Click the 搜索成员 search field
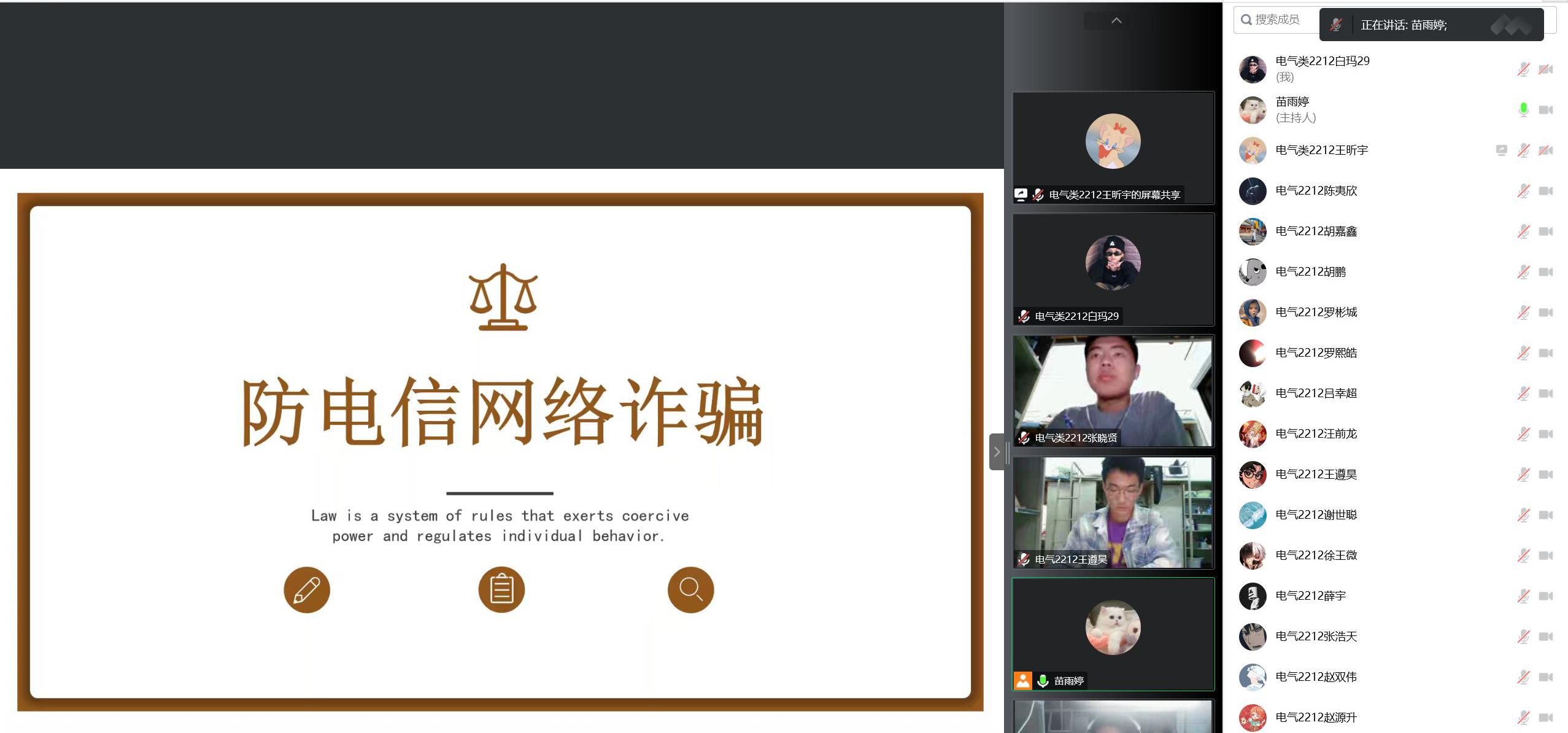Viewport: 1568px width, 733px height. (x=1276, y=20)
